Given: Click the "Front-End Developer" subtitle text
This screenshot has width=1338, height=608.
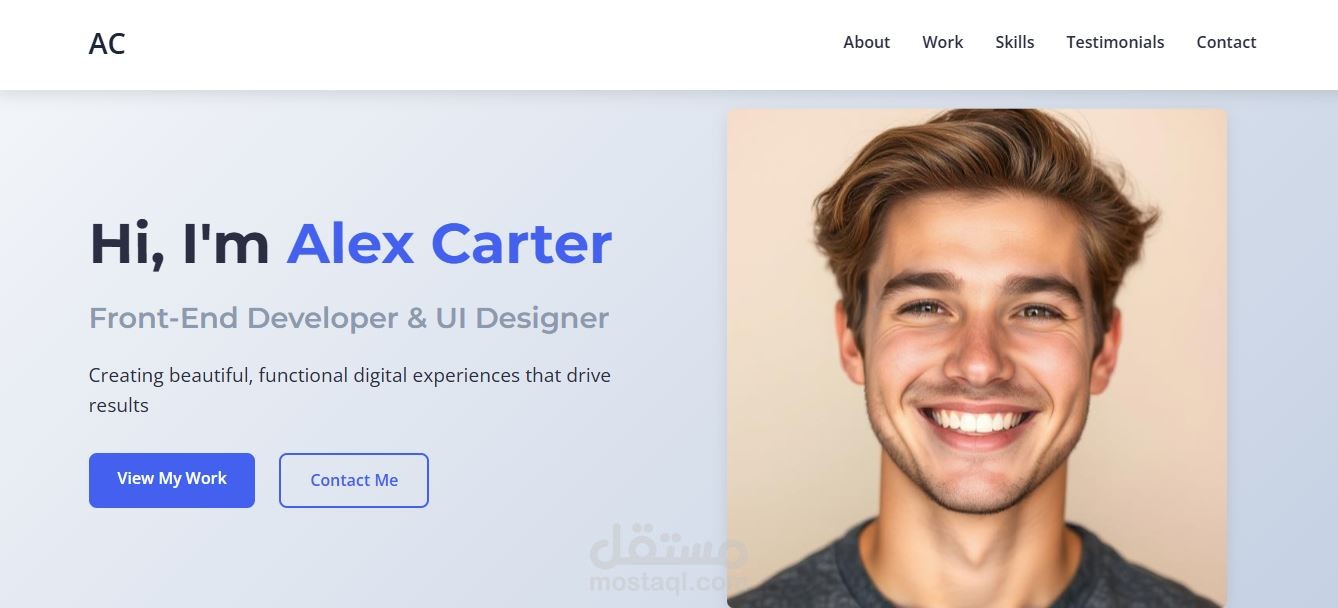Looking at the screenshot, I should coord(243,318).
